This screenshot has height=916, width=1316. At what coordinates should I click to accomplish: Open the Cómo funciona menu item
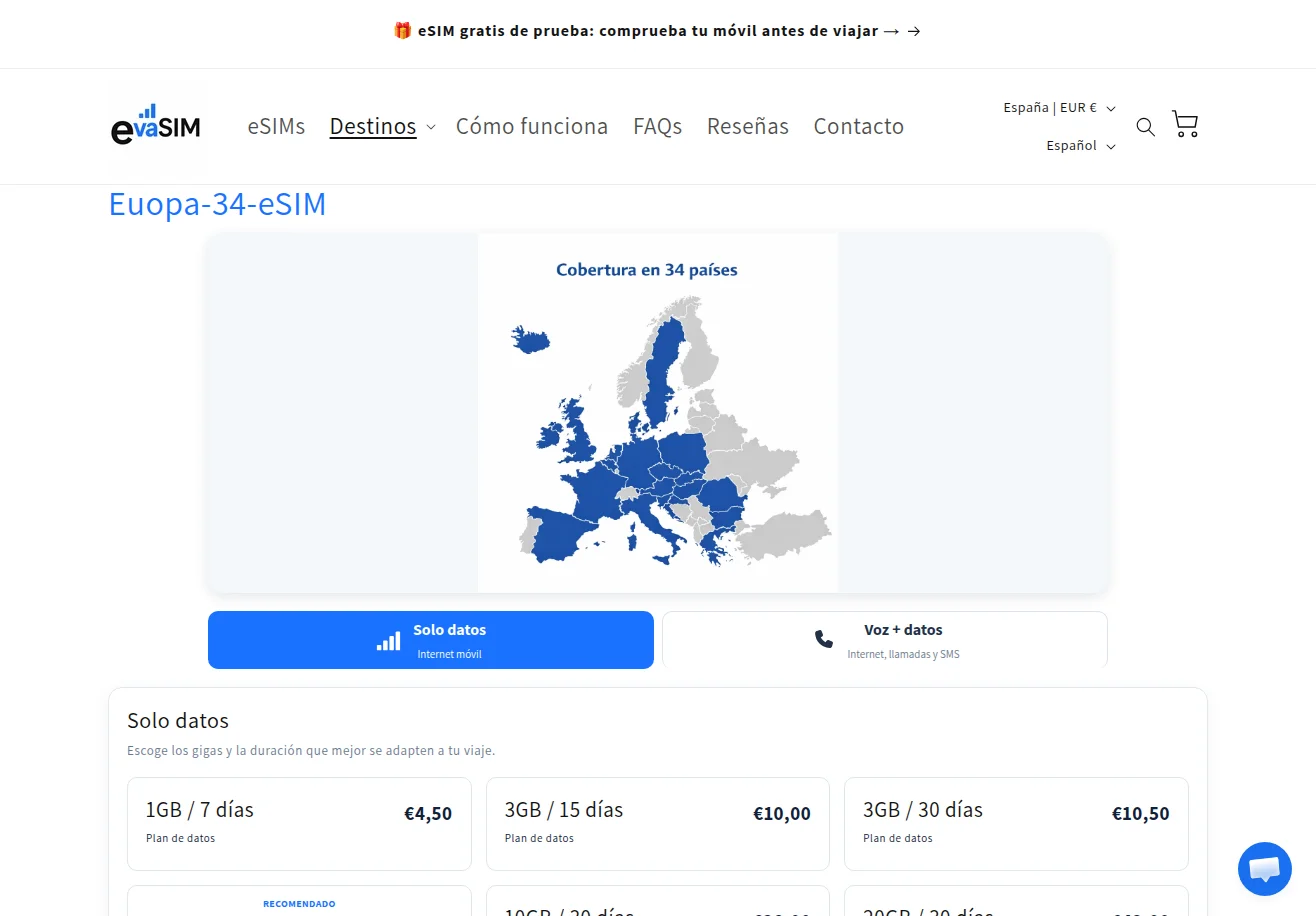532,127
